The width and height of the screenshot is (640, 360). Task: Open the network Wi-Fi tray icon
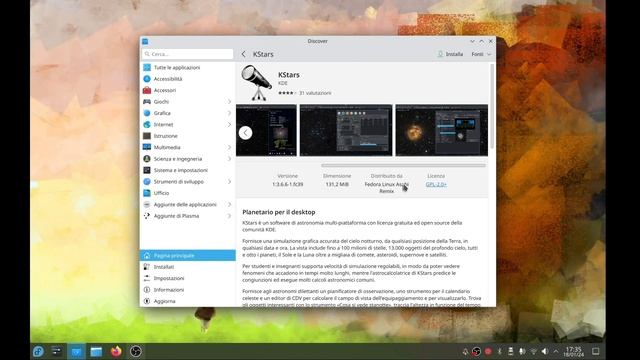[533, 351]
